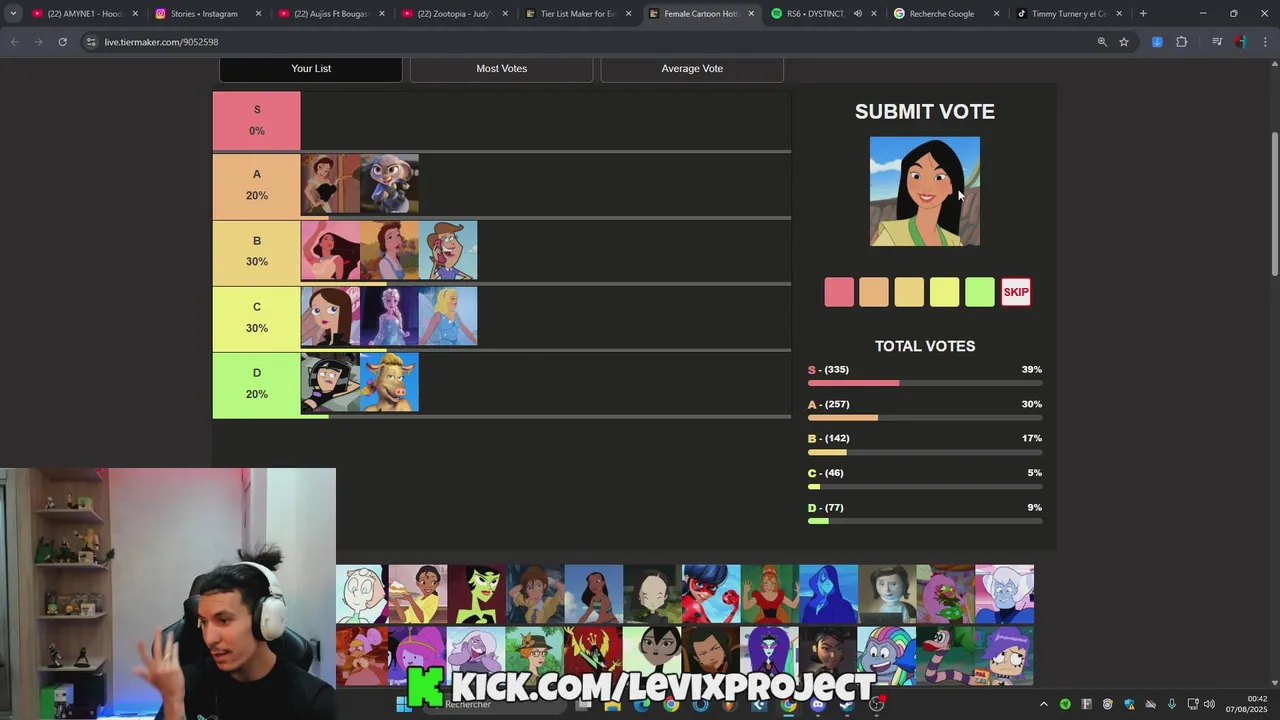Open the Chrome three-dot menu
Viewport: 1280px width, 720px height.
1266,42
